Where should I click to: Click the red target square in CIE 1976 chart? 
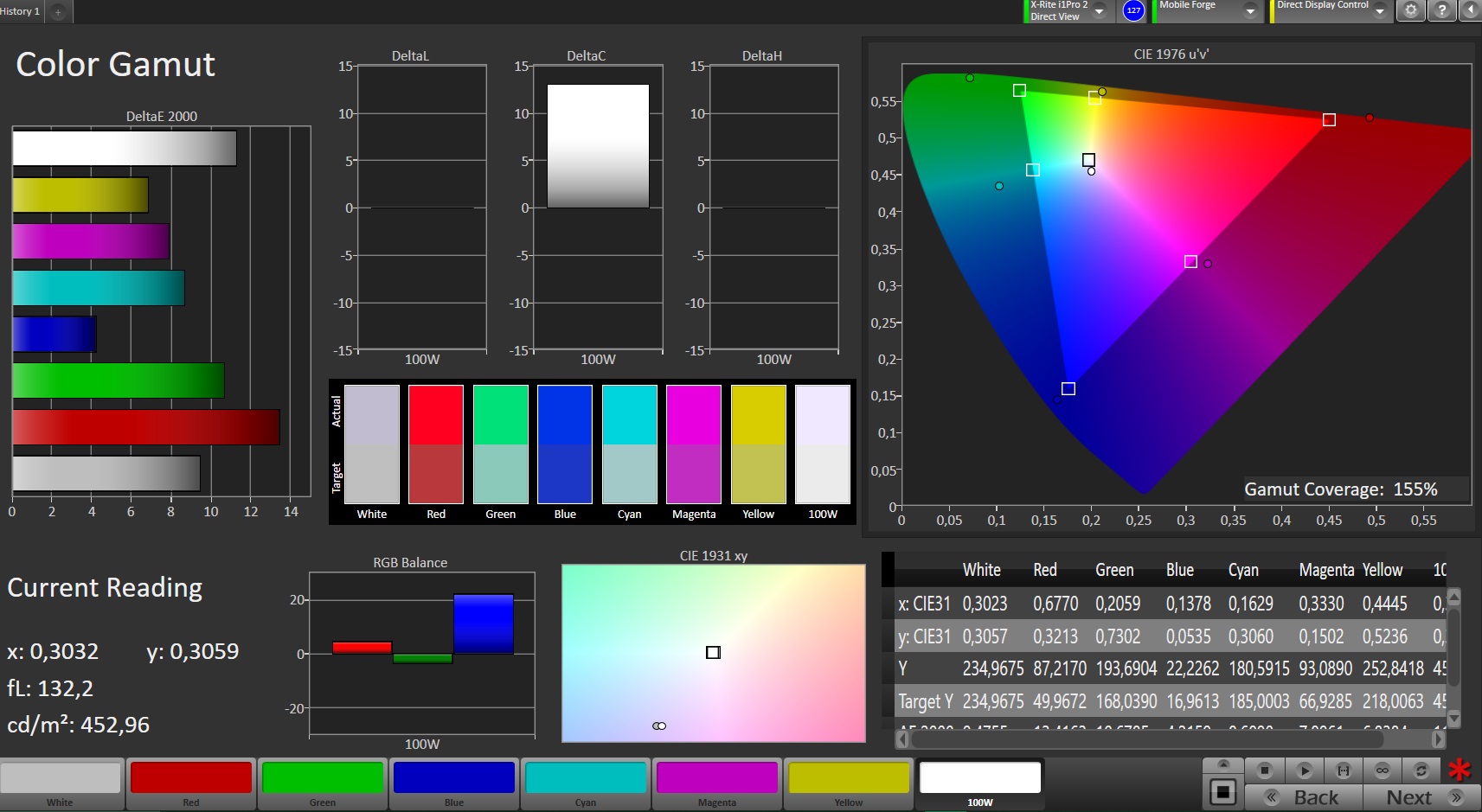click(x=1329, y=119)
